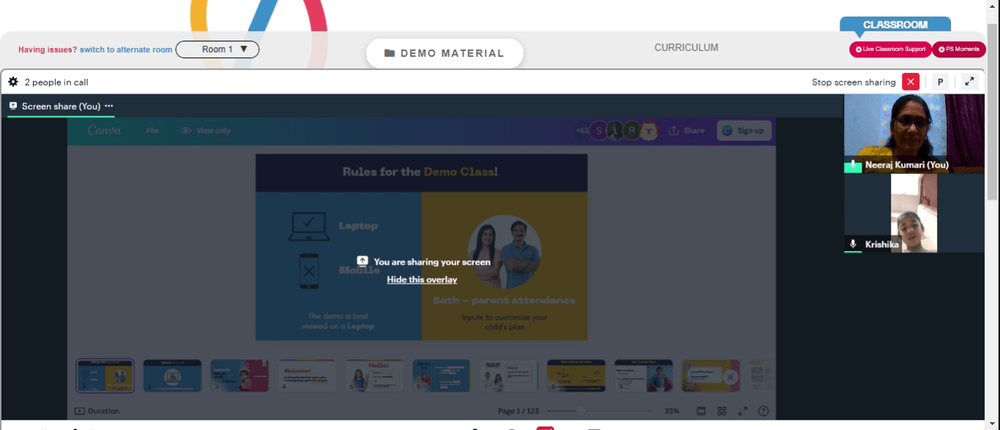Image resolution: width=1000 pixels, height=430 pixels.
Task: Click the Canva Sign up button
Action: [744, 131]
